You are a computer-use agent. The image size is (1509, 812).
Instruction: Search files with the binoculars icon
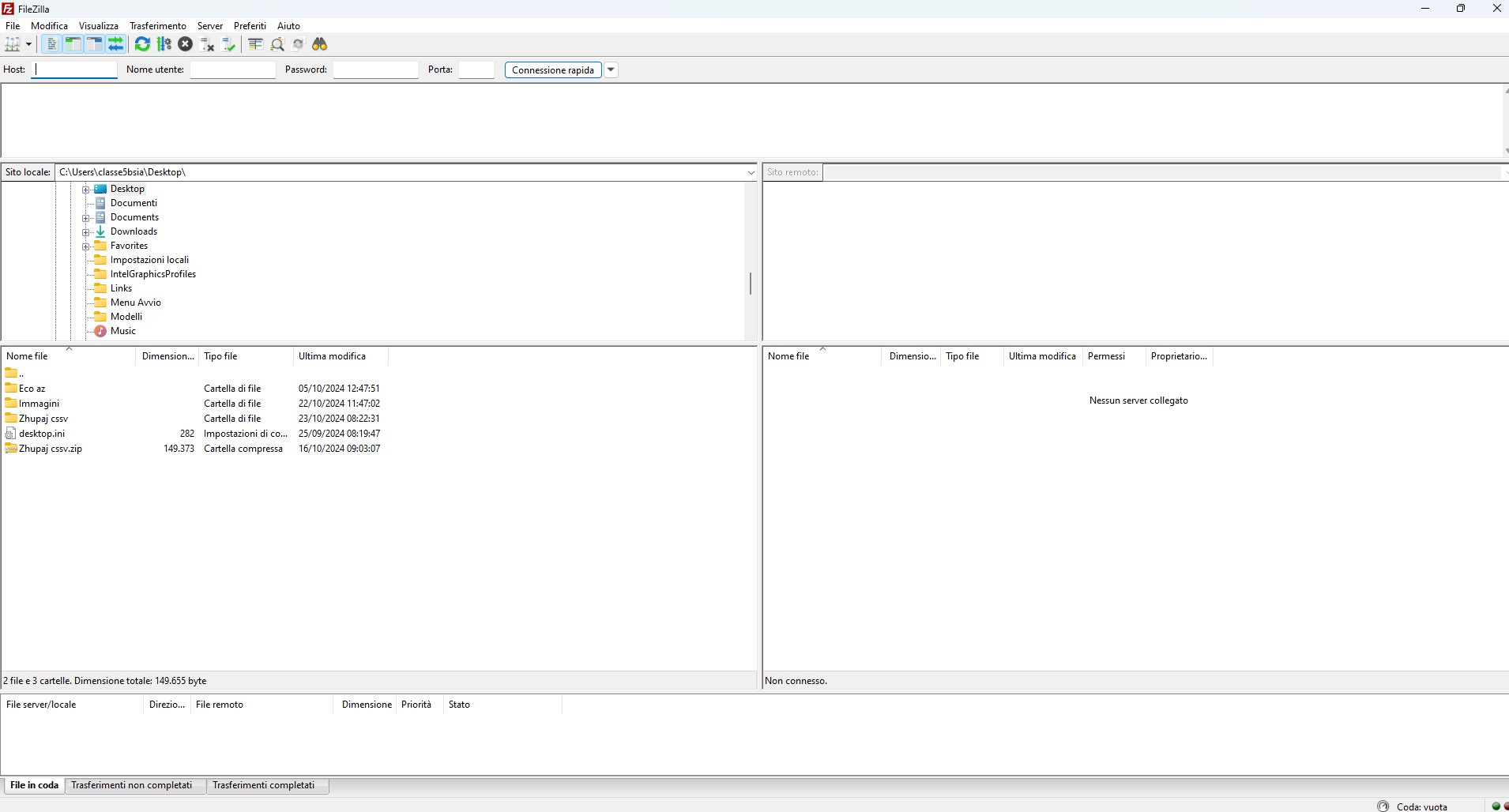[320, 44]
